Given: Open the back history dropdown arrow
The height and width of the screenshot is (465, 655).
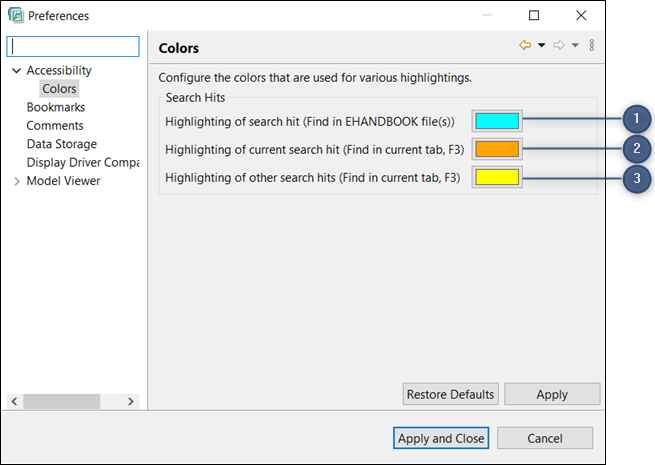Looking at the screenshot, I should 541,46.
